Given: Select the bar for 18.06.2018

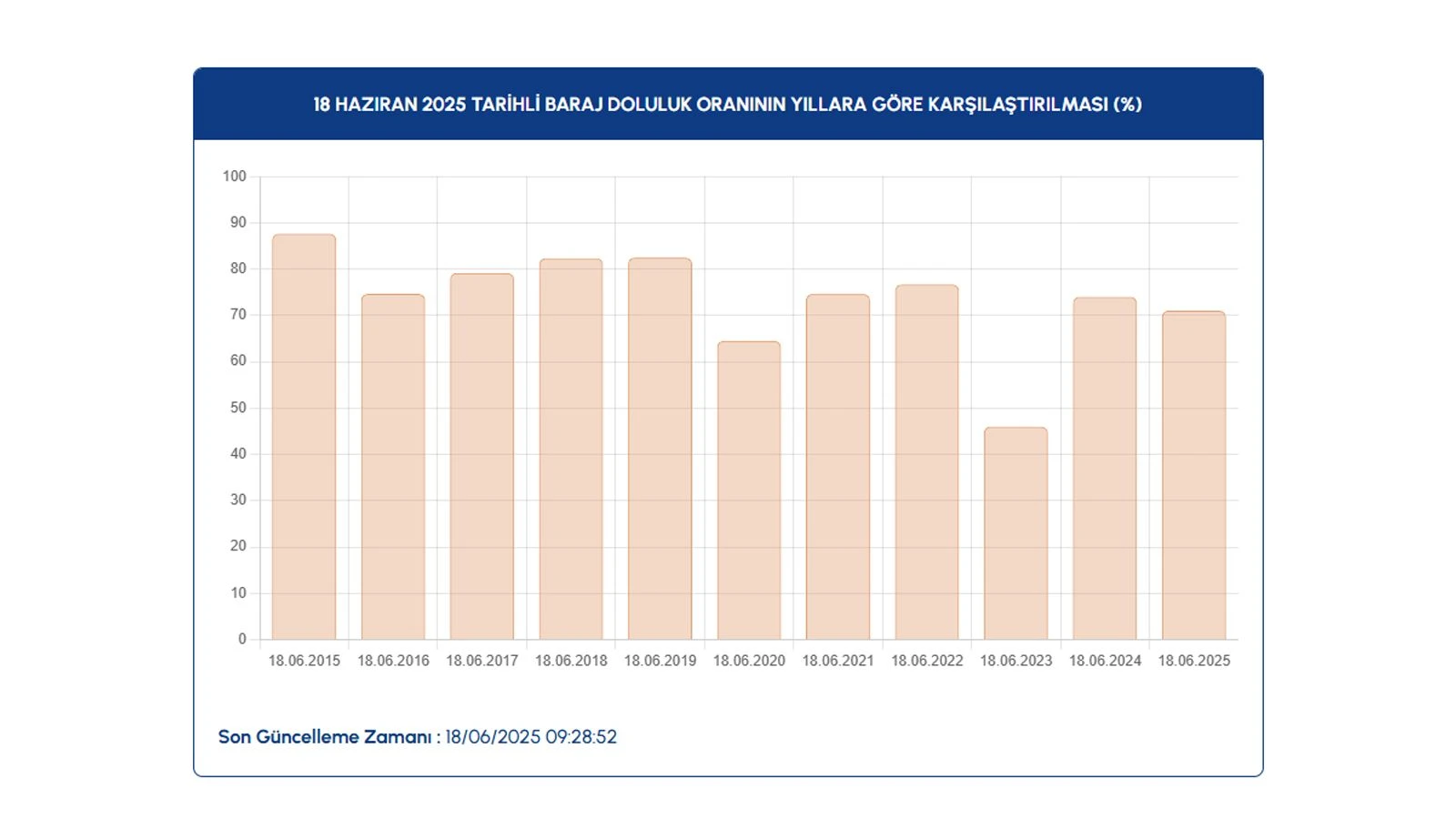Looking at the screenshot, I should click(571, 449).
